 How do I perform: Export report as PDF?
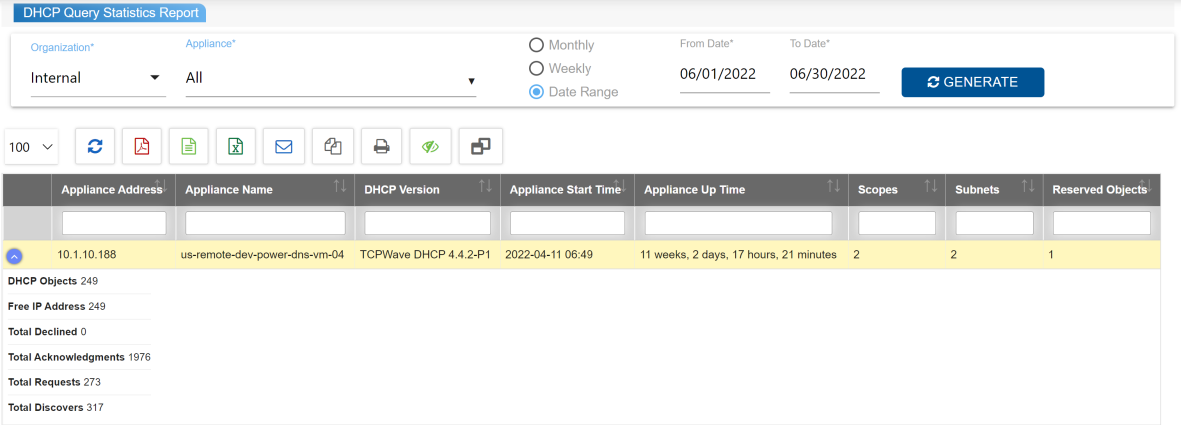[x=142, y=146]
